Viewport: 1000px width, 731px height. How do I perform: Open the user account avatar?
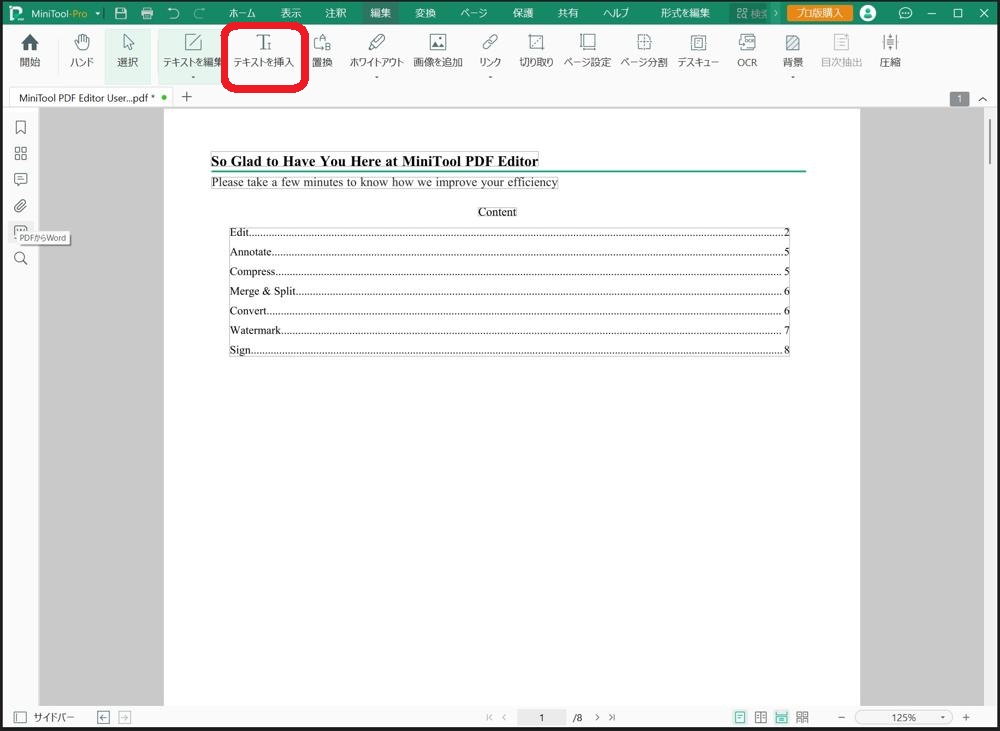[x=867, y=13]
